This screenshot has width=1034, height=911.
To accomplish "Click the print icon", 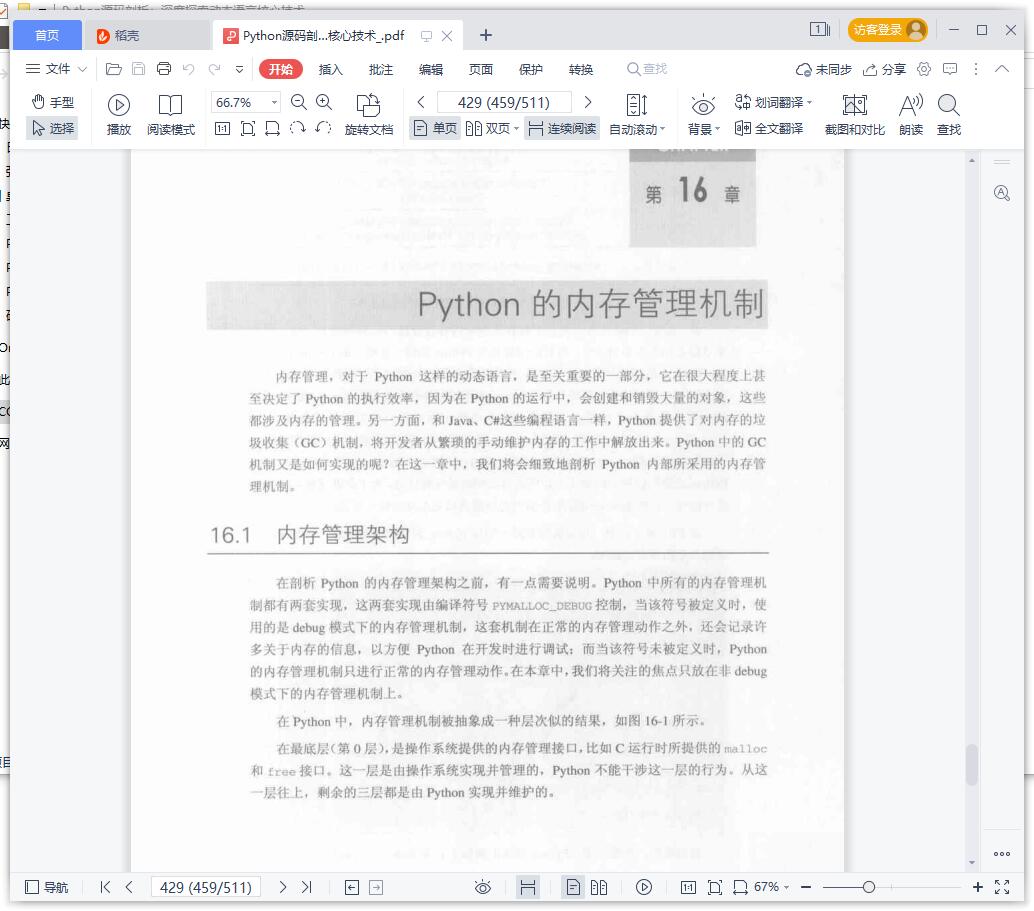I will (x=164, y=69).
